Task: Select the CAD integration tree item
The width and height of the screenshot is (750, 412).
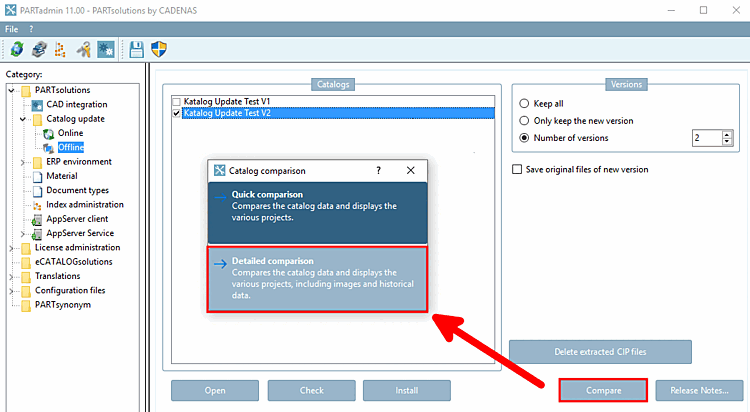Action: 77,104
